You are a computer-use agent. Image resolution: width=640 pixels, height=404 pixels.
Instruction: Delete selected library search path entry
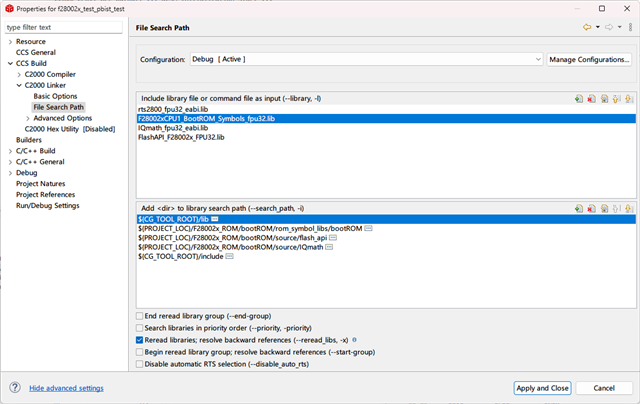pyautogui.click(x=592, y=208)
